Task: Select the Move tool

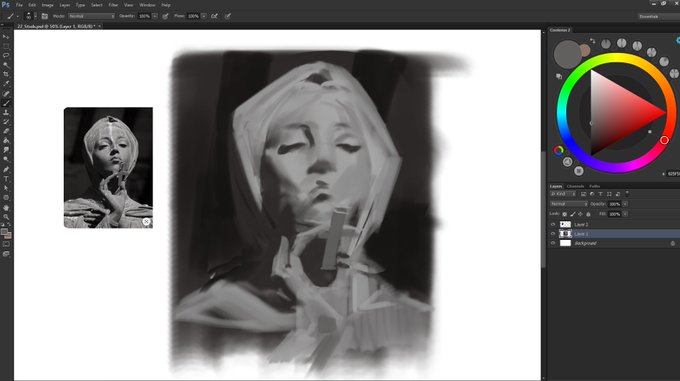Action: 6,37
